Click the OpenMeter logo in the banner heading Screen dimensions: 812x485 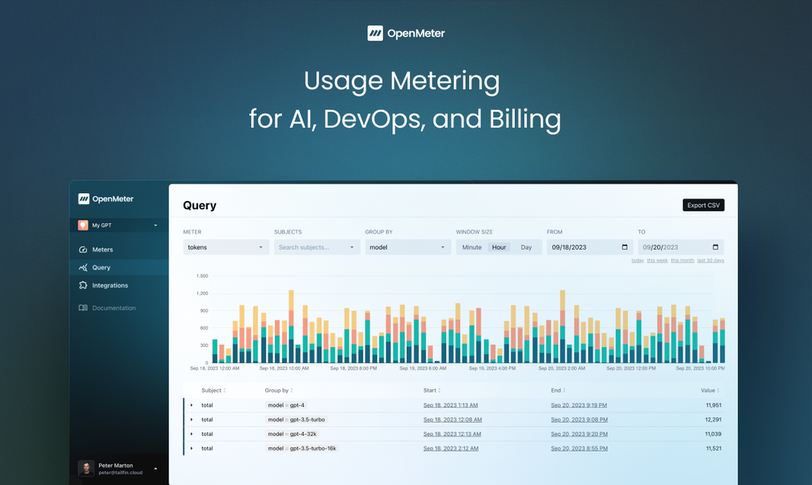(x=406, y=33)
